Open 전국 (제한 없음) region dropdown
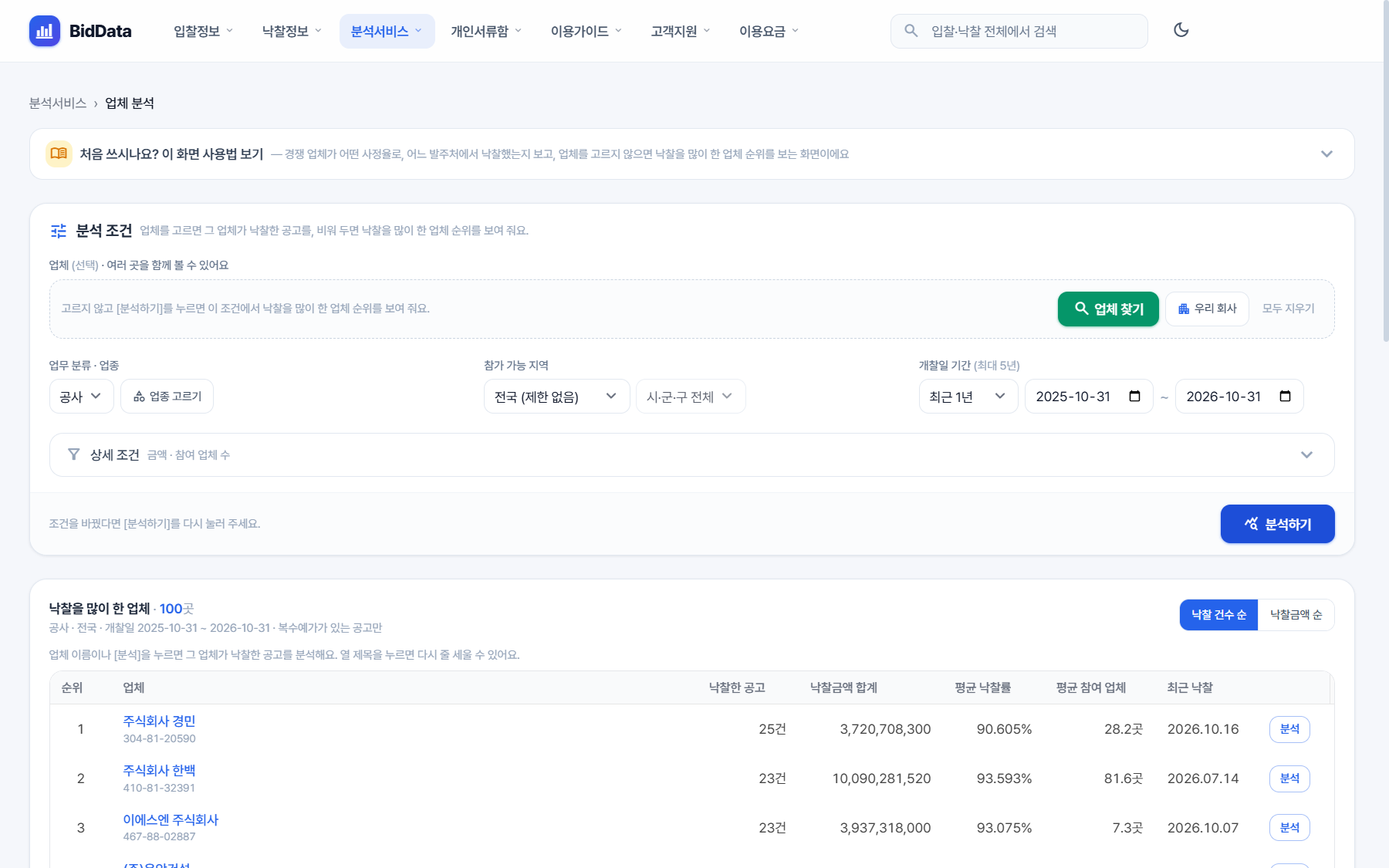Screen dimensions: 1389x868 point(556,396)
